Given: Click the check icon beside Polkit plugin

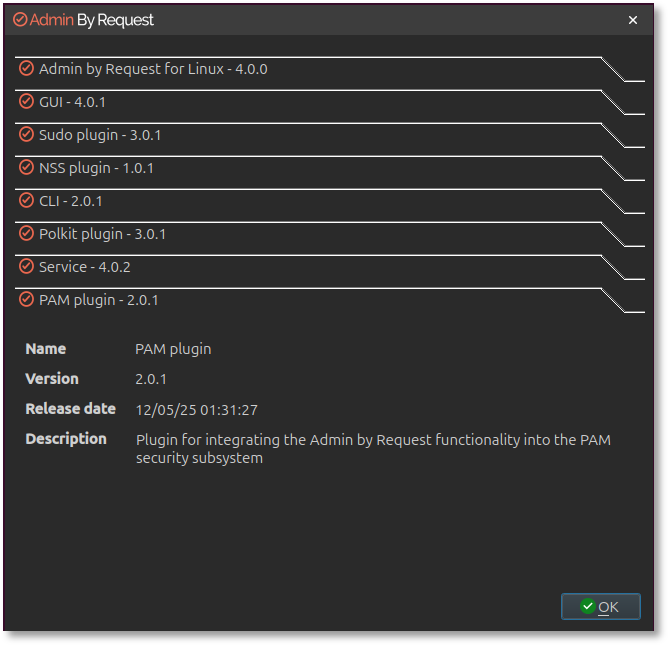Looking at the screenshot, I should pos(27,234).
